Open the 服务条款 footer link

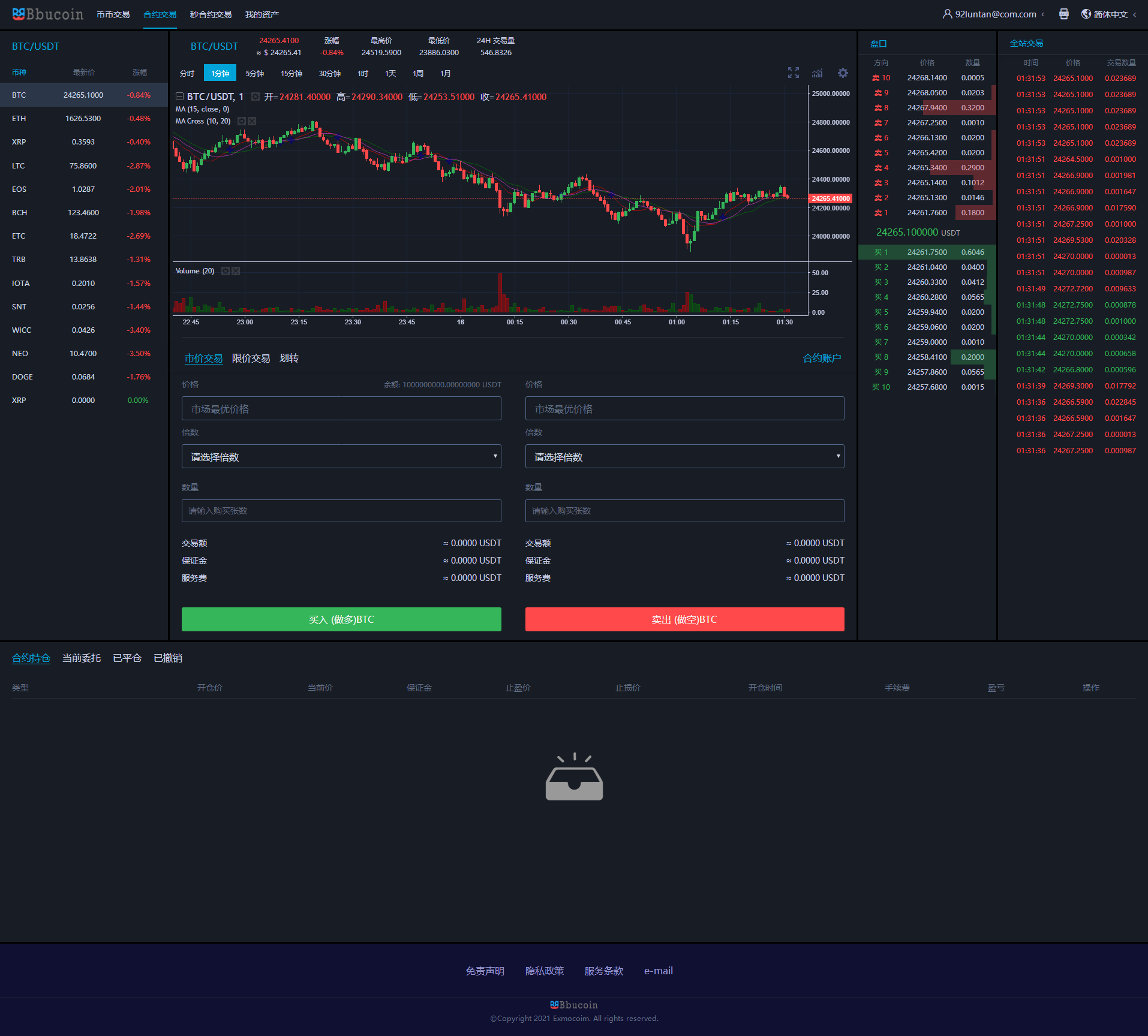pos(603,971)
